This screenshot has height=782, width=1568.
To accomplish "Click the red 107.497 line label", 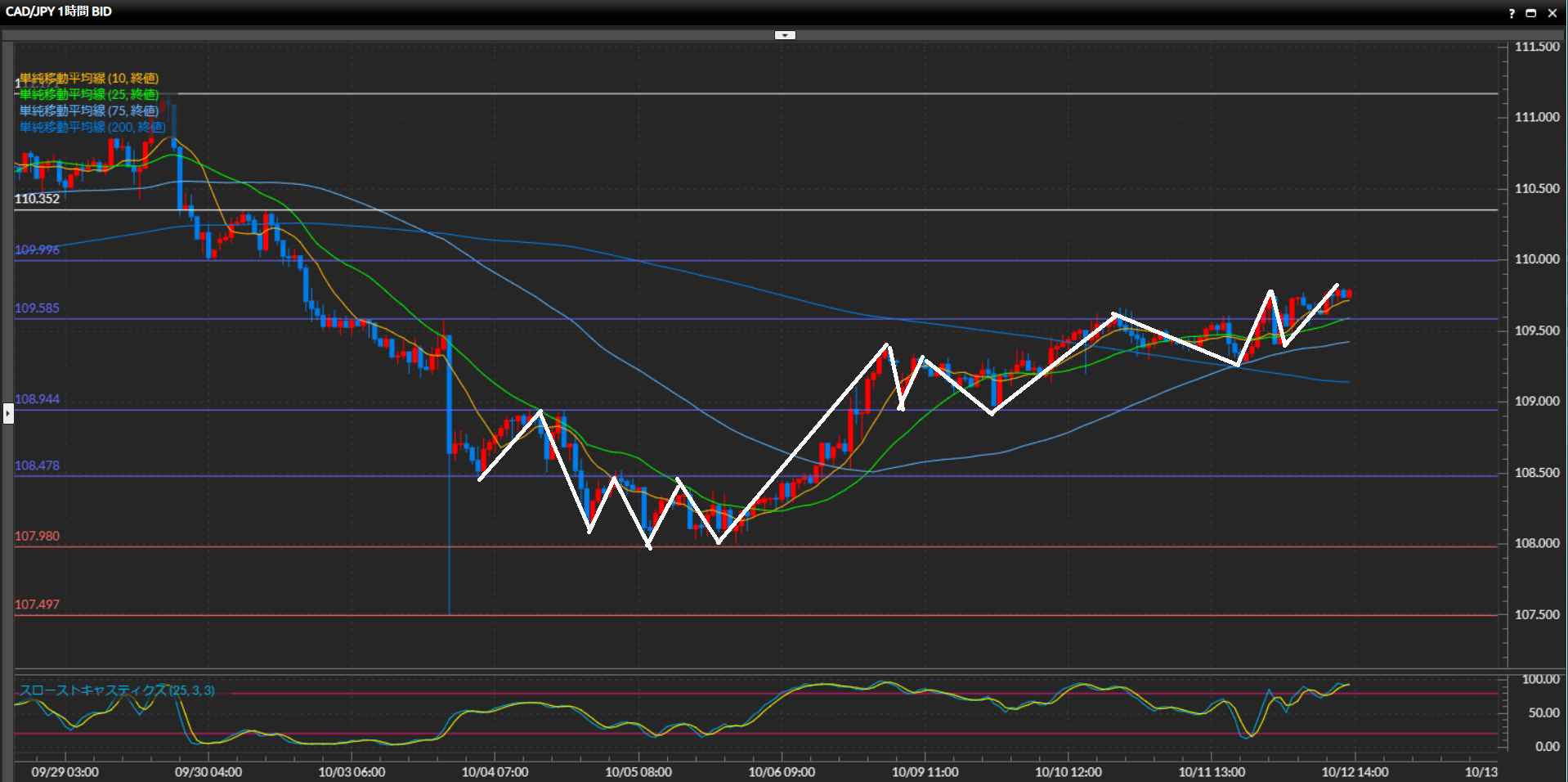I will [x=38, y=604].
